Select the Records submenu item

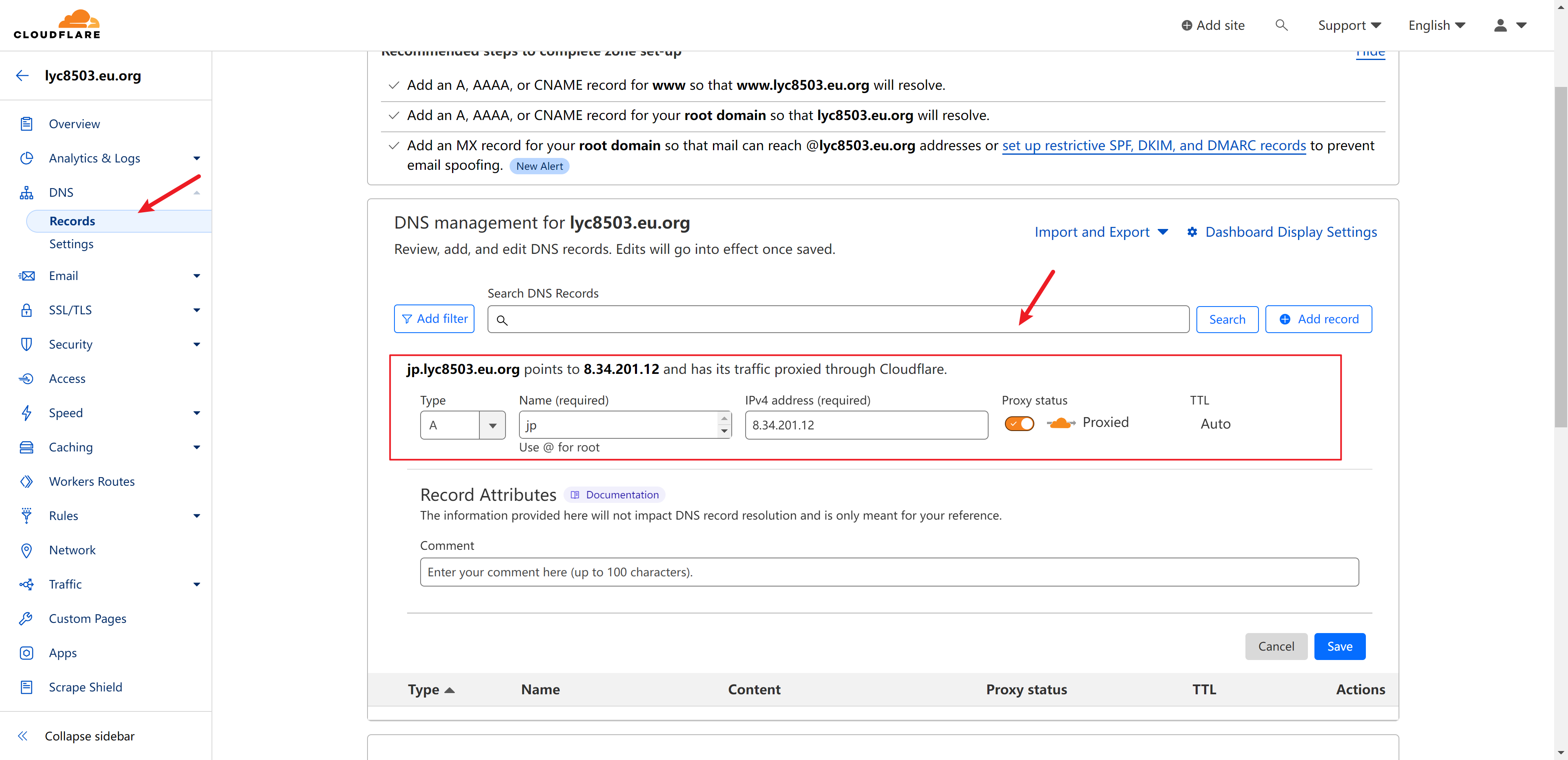[x=119, y=221]
